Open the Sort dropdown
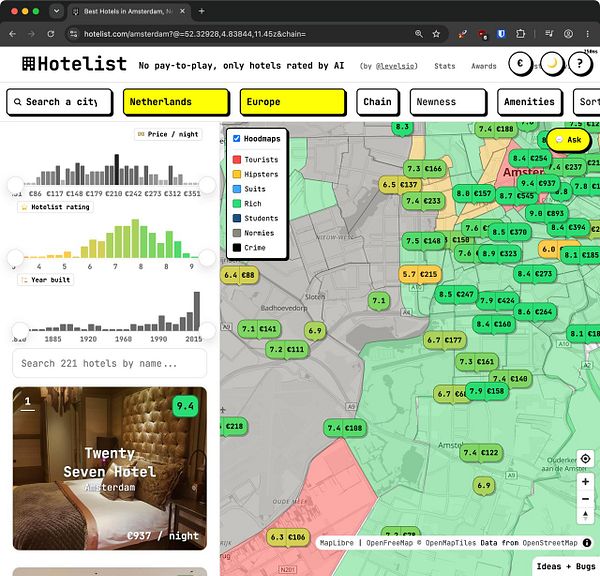The width and height of the screenshot is (600, 576). pos(587,102)
